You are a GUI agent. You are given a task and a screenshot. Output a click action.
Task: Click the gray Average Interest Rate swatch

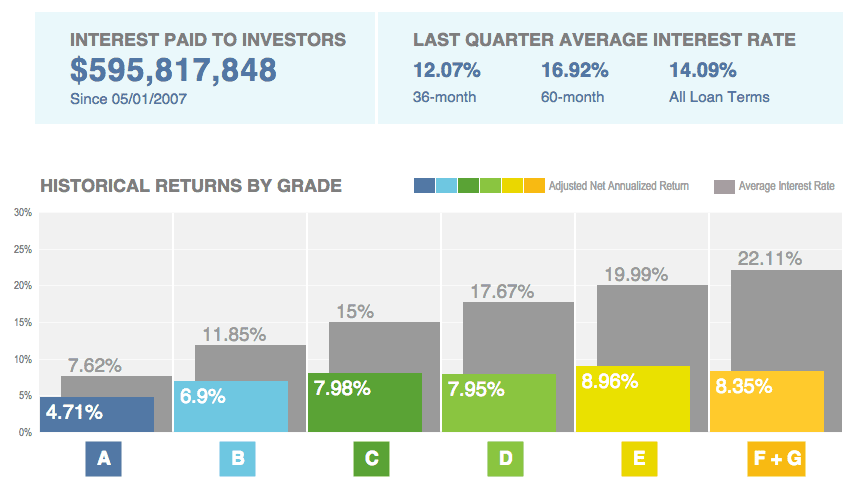pos(724,186)
